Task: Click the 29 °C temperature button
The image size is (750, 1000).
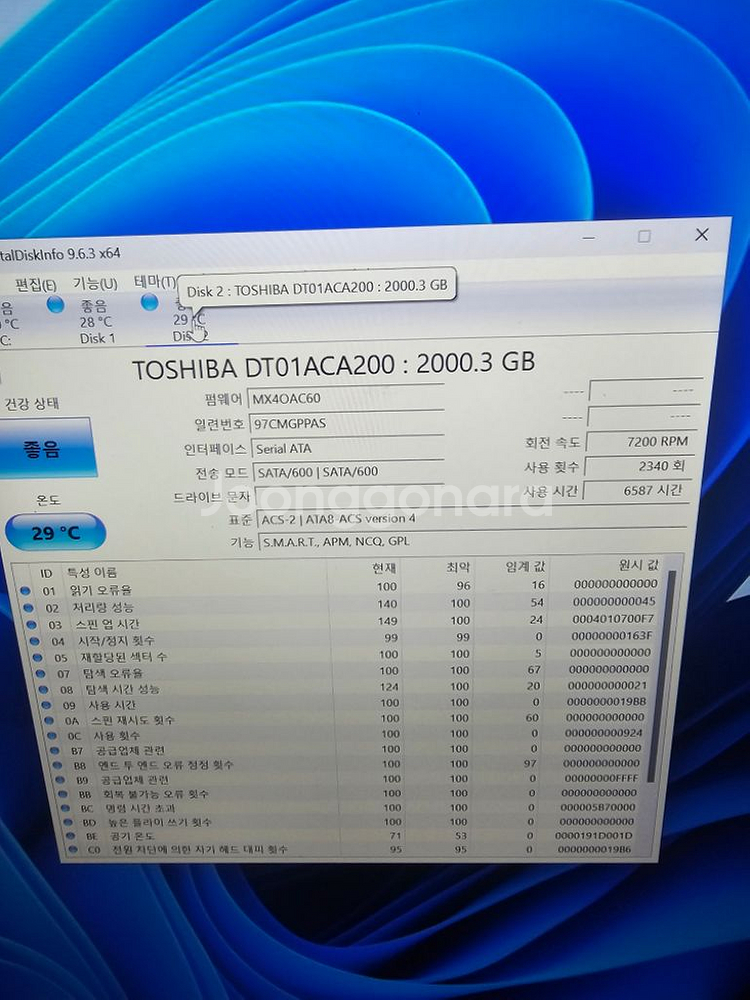Action: tap(56, 533)
